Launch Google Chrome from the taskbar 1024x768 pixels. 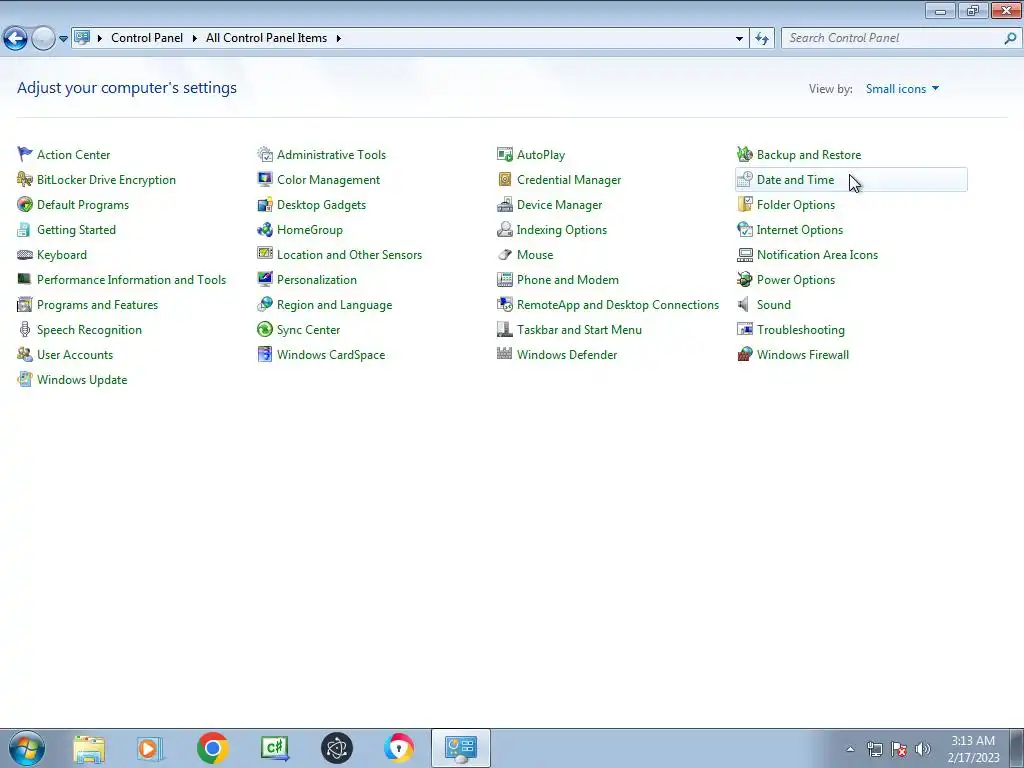coord(212,748)
